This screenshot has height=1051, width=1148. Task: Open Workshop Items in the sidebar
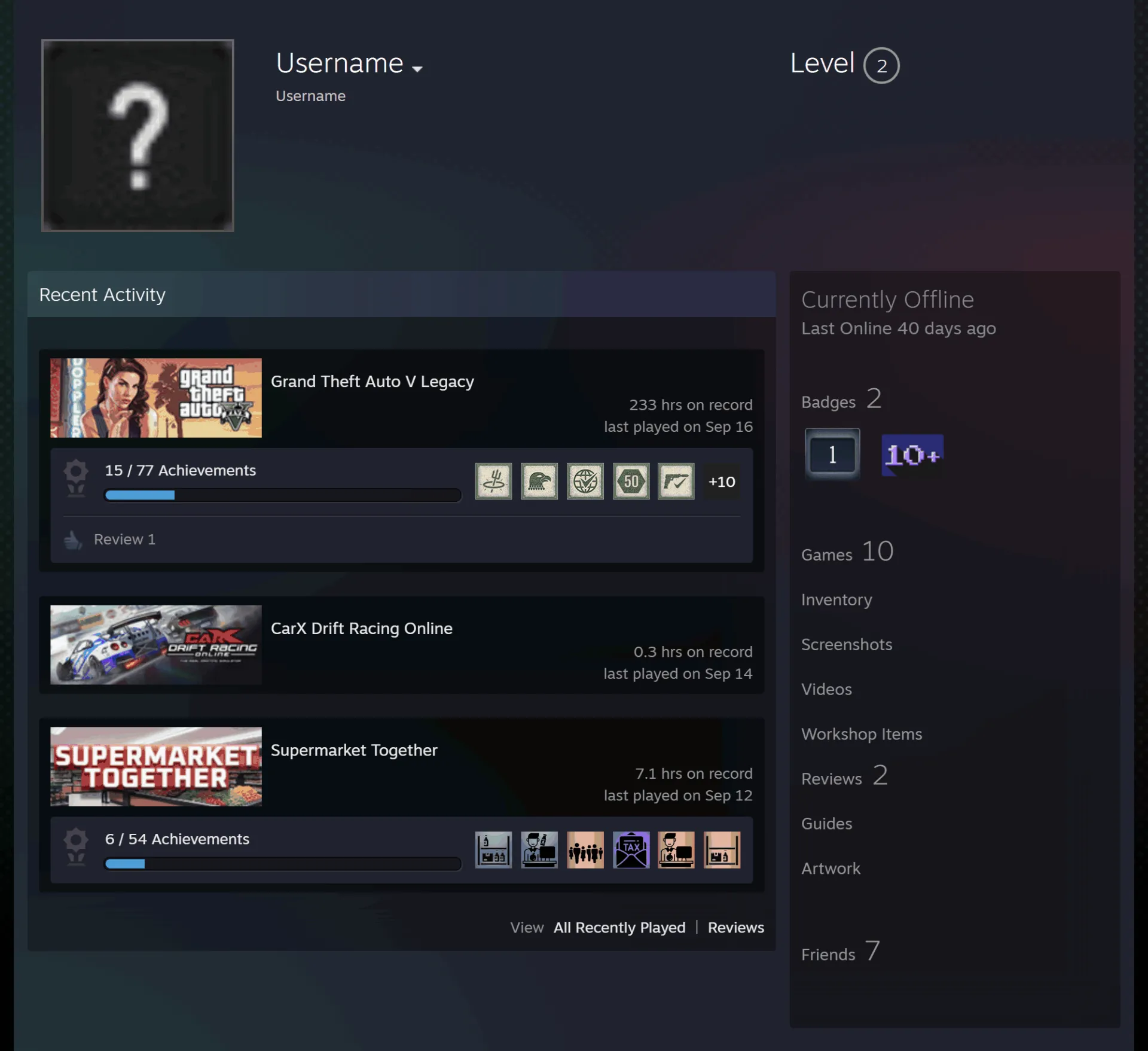click(x=862, y=734)
